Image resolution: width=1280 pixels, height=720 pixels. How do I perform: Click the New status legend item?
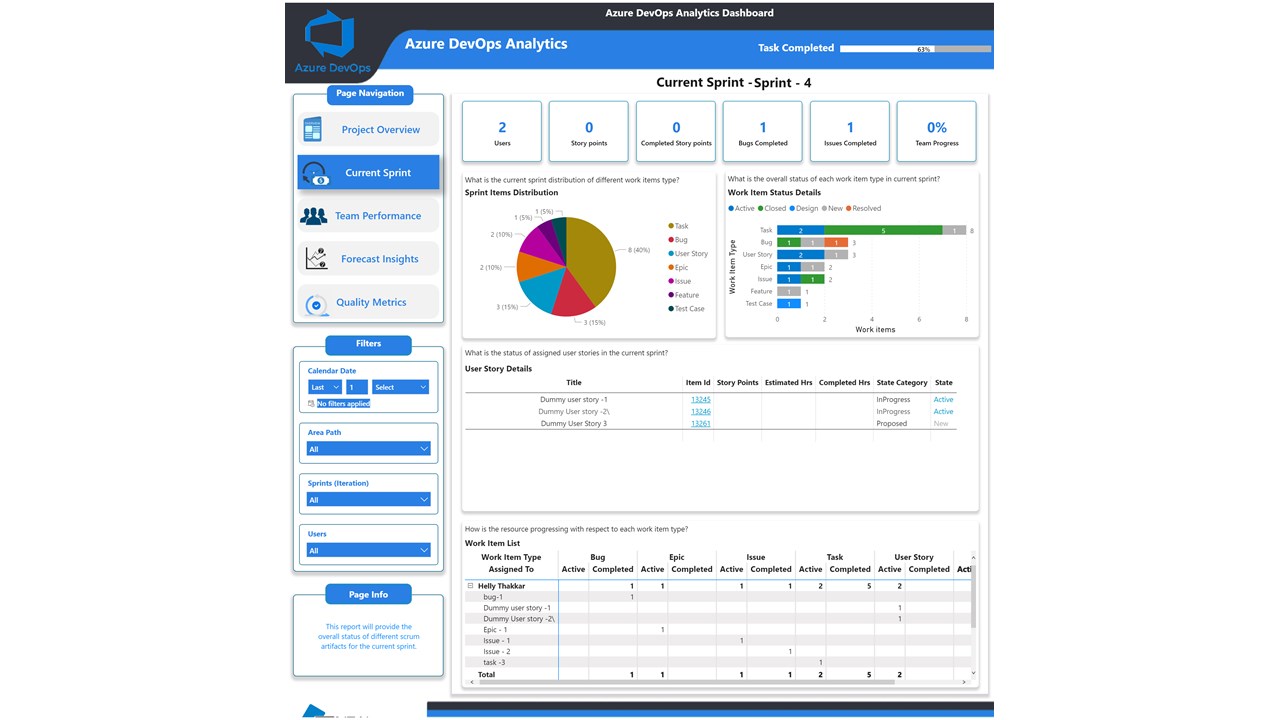click(833, 208)
